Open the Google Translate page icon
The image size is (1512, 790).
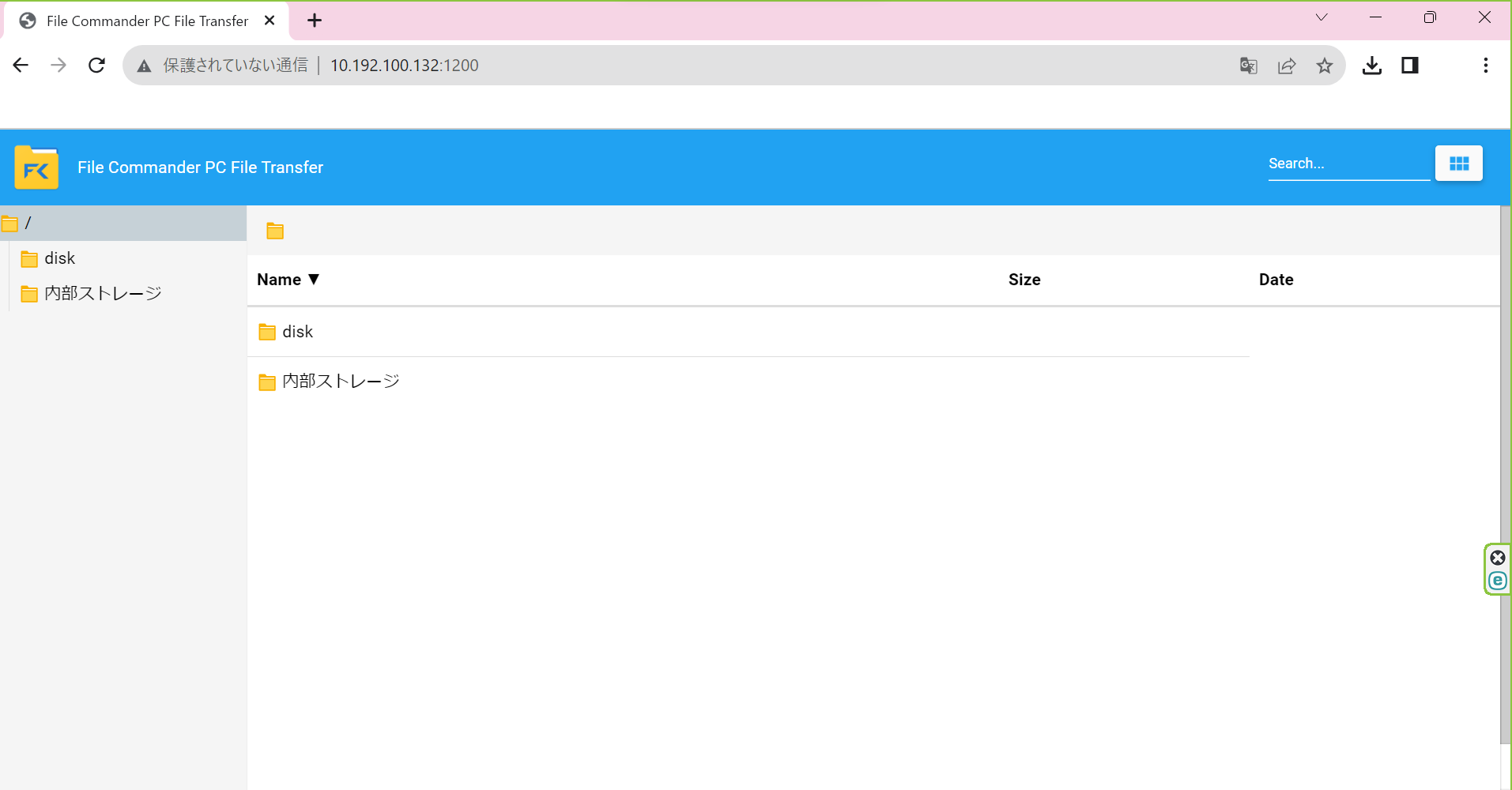(1248, 66)
